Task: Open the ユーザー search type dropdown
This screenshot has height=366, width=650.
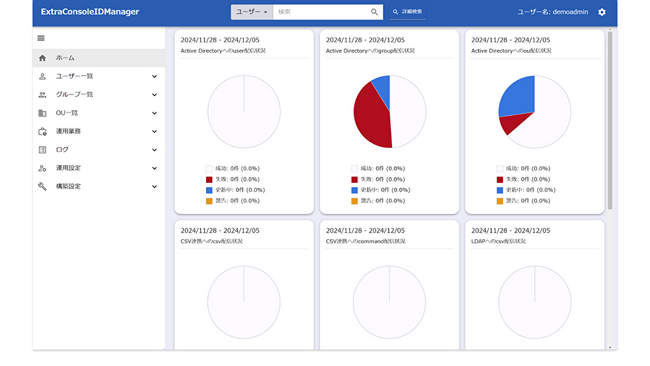Action: point(252,12)
